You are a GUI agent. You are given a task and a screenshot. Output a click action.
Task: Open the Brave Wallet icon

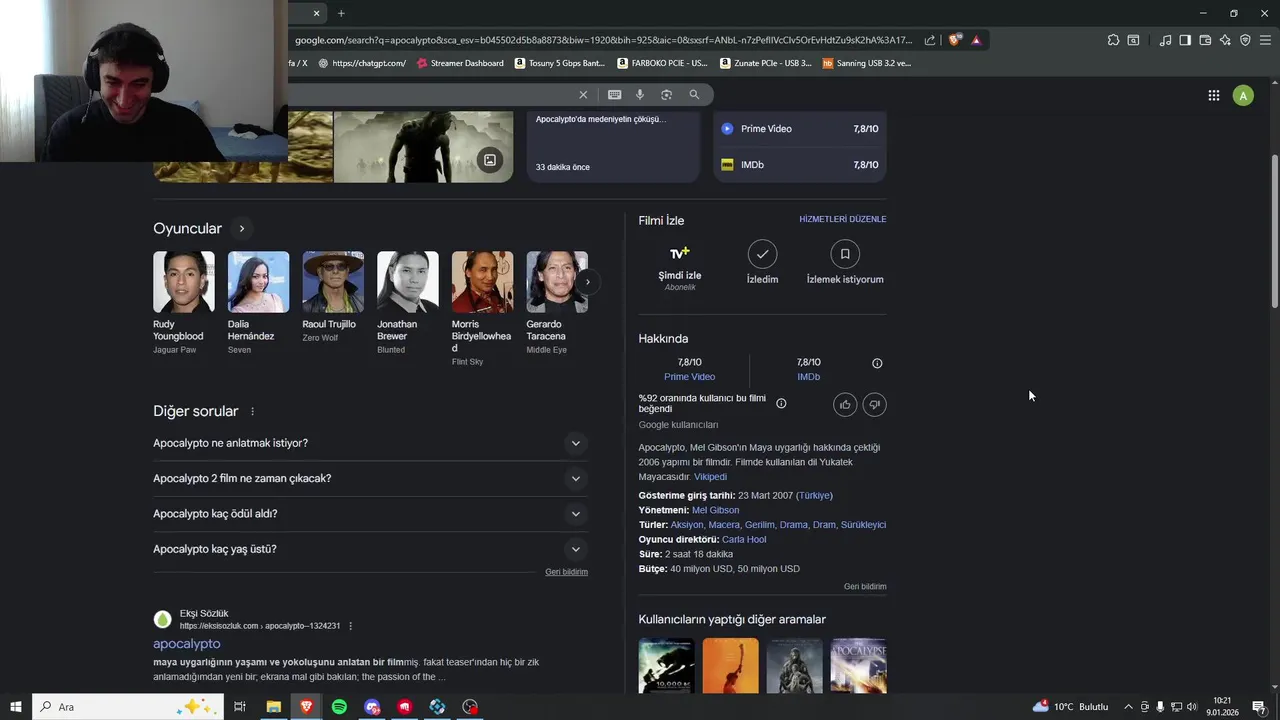(x=1205, y=40)
